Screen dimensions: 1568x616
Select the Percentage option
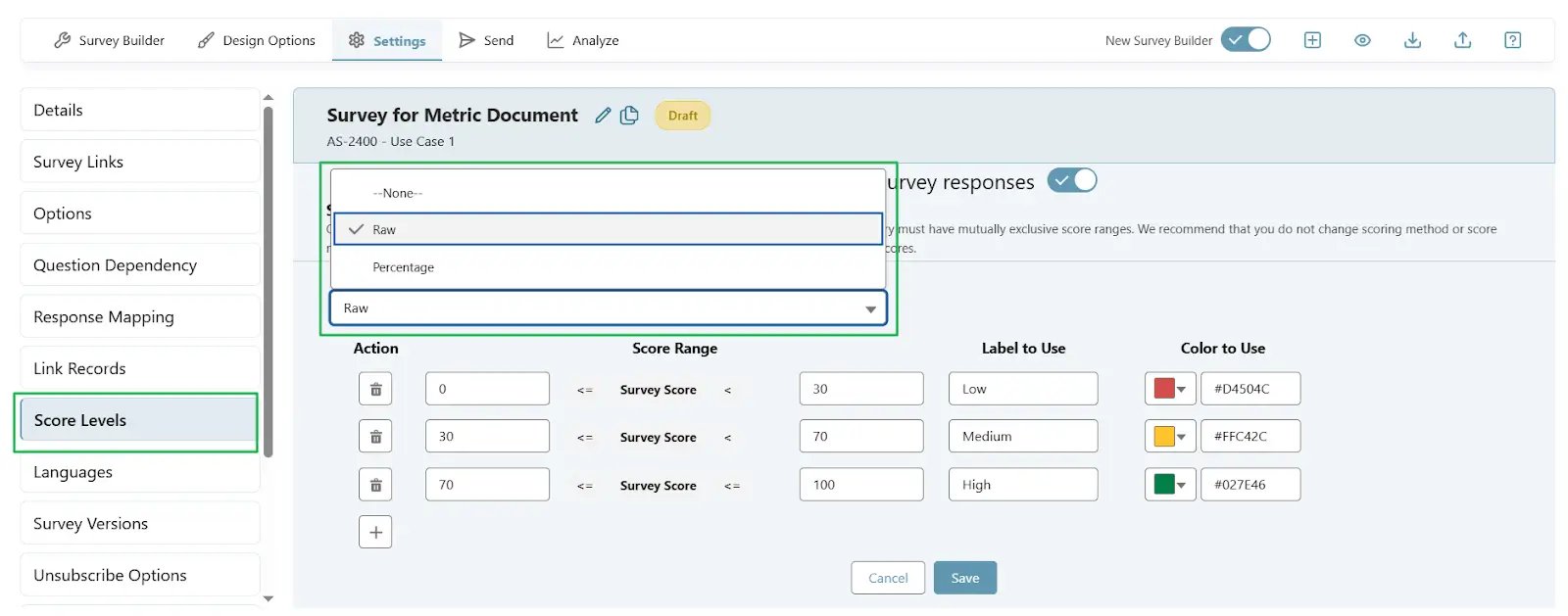click(x=608, y=266)
